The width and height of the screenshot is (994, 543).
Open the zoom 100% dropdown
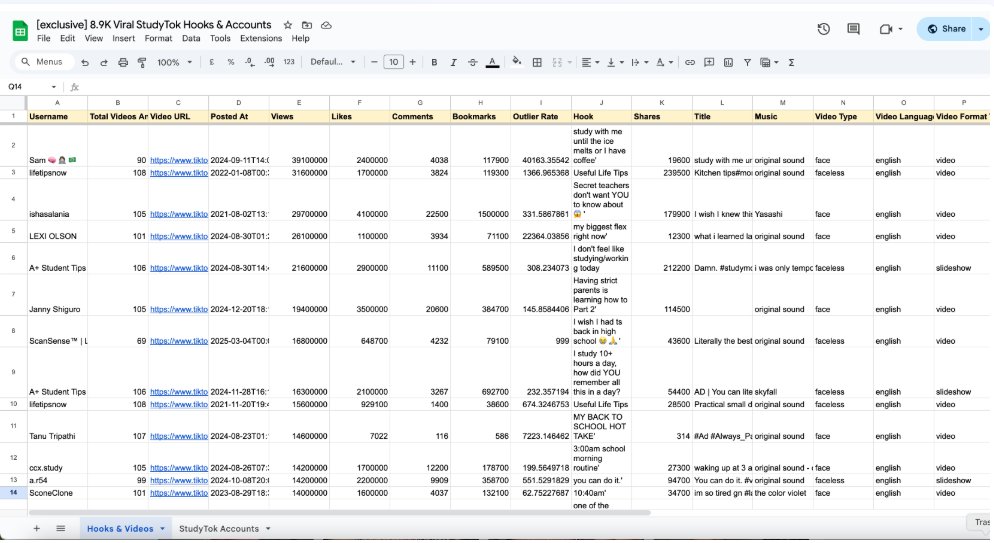tap(174, 62)
